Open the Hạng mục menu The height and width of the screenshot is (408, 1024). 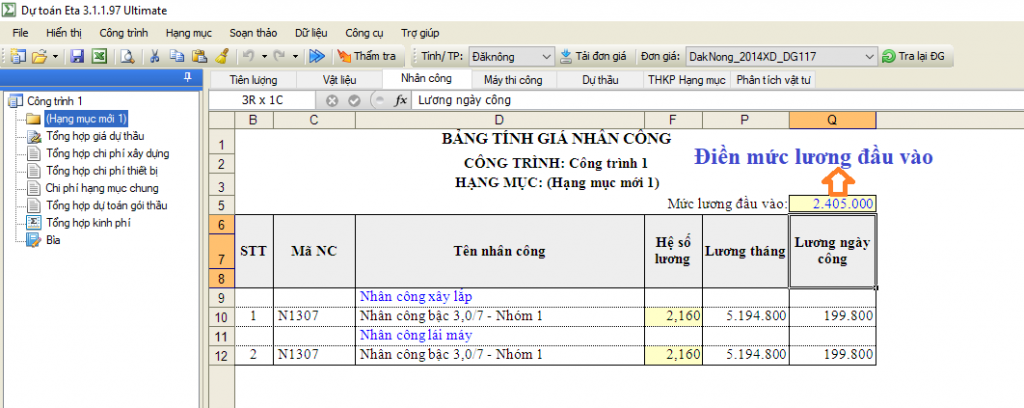click(x=189, y=33)
